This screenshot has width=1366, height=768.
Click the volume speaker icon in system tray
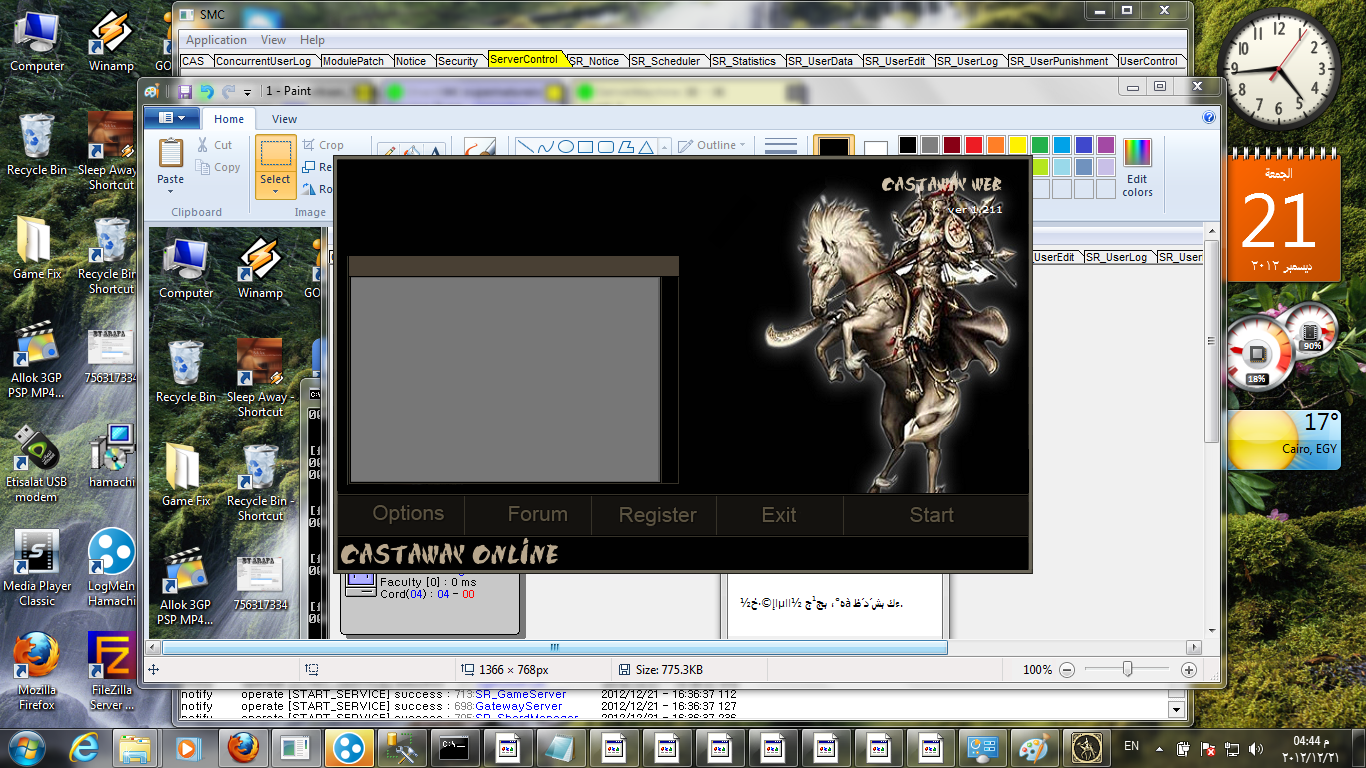tap(1254, 748)
